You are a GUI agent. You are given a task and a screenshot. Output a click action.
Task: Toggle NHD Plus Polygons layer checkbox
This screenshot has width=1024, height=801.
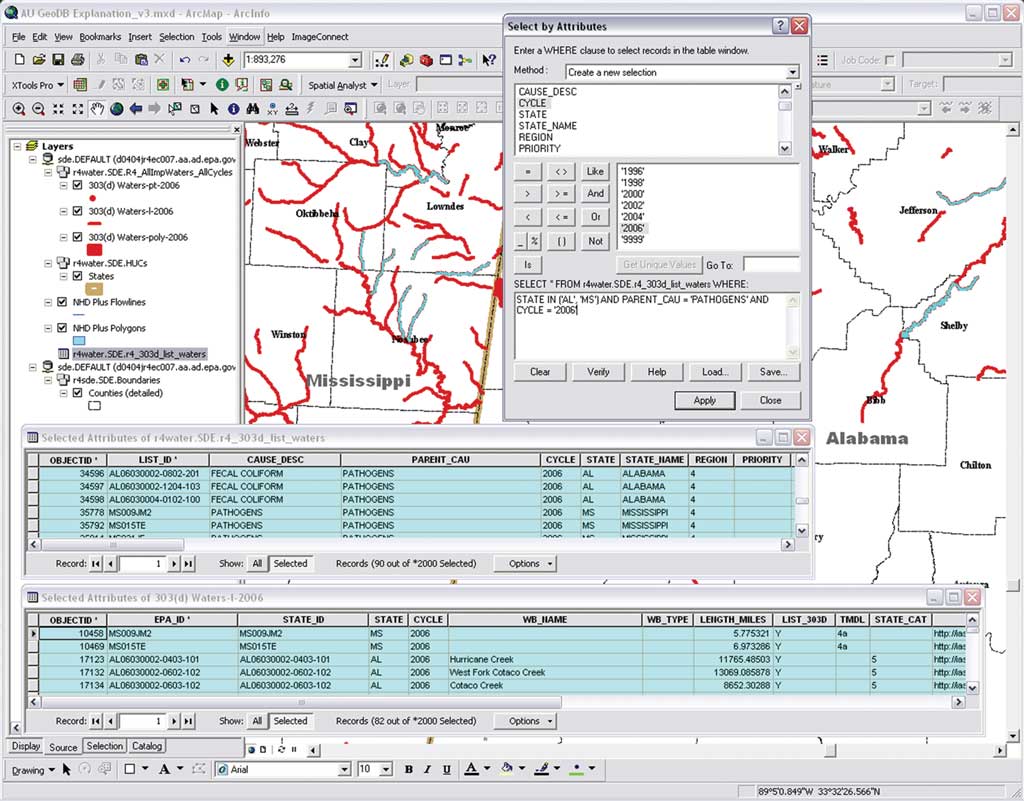pos(62,328)
